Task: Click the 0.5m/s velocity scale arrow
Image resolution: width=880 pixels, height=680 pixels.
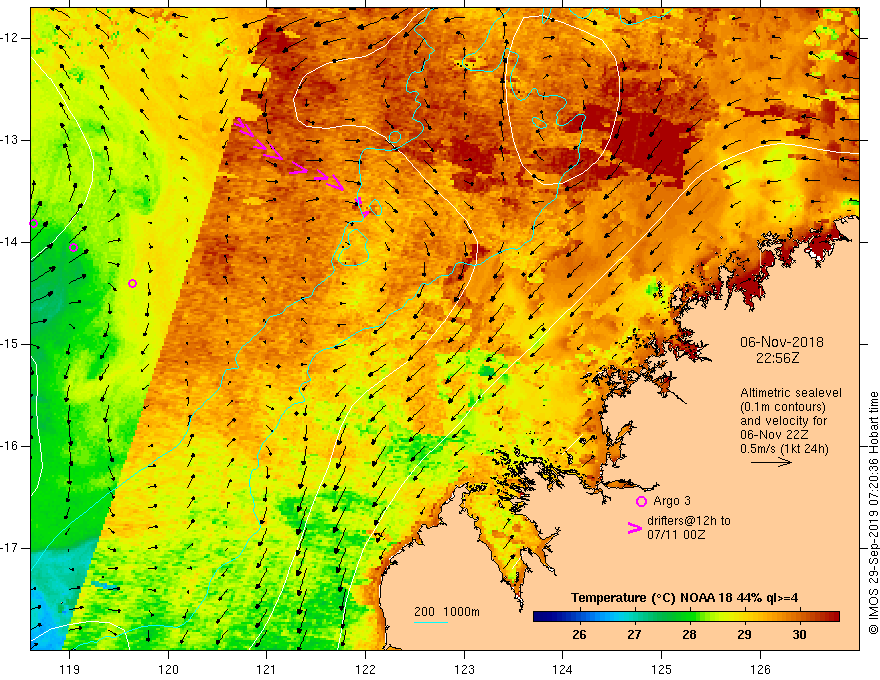Action: click(771, 462)
